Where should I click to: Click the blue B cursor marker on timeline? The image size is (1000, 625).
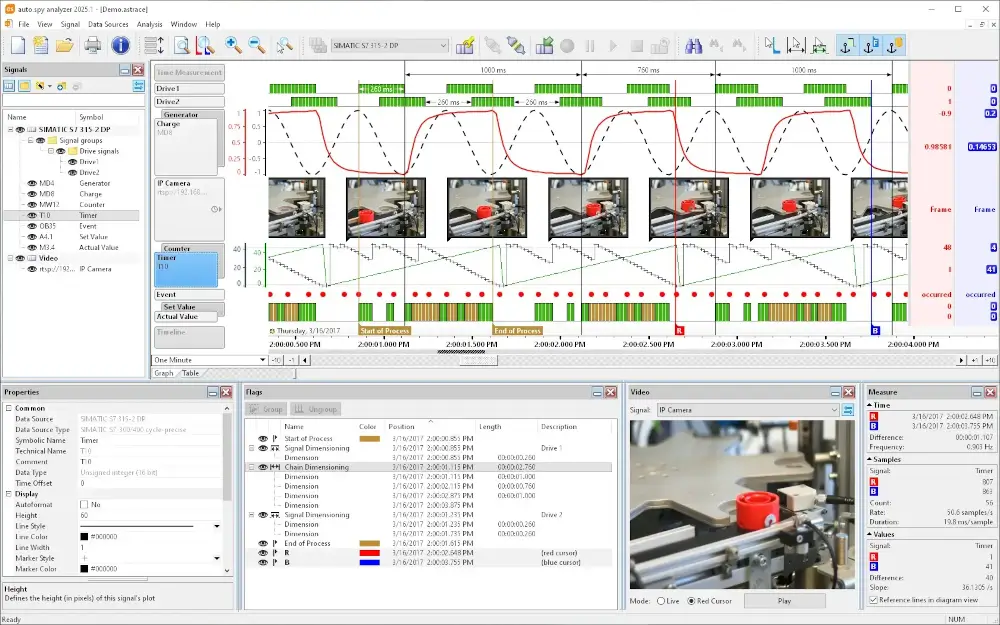click(875, 330)
